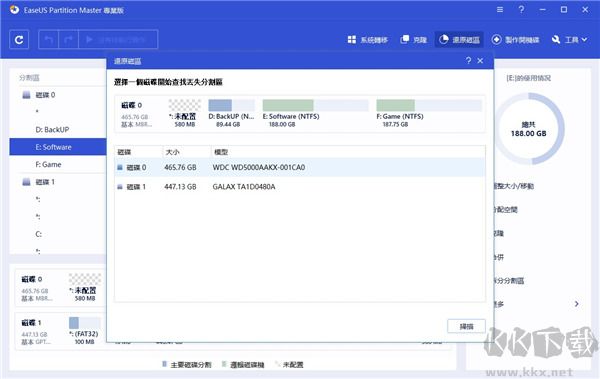Screen dimensions: 600x379
Task: Click the undo arrow in toolbar
Action: click(x=49, y=39)
